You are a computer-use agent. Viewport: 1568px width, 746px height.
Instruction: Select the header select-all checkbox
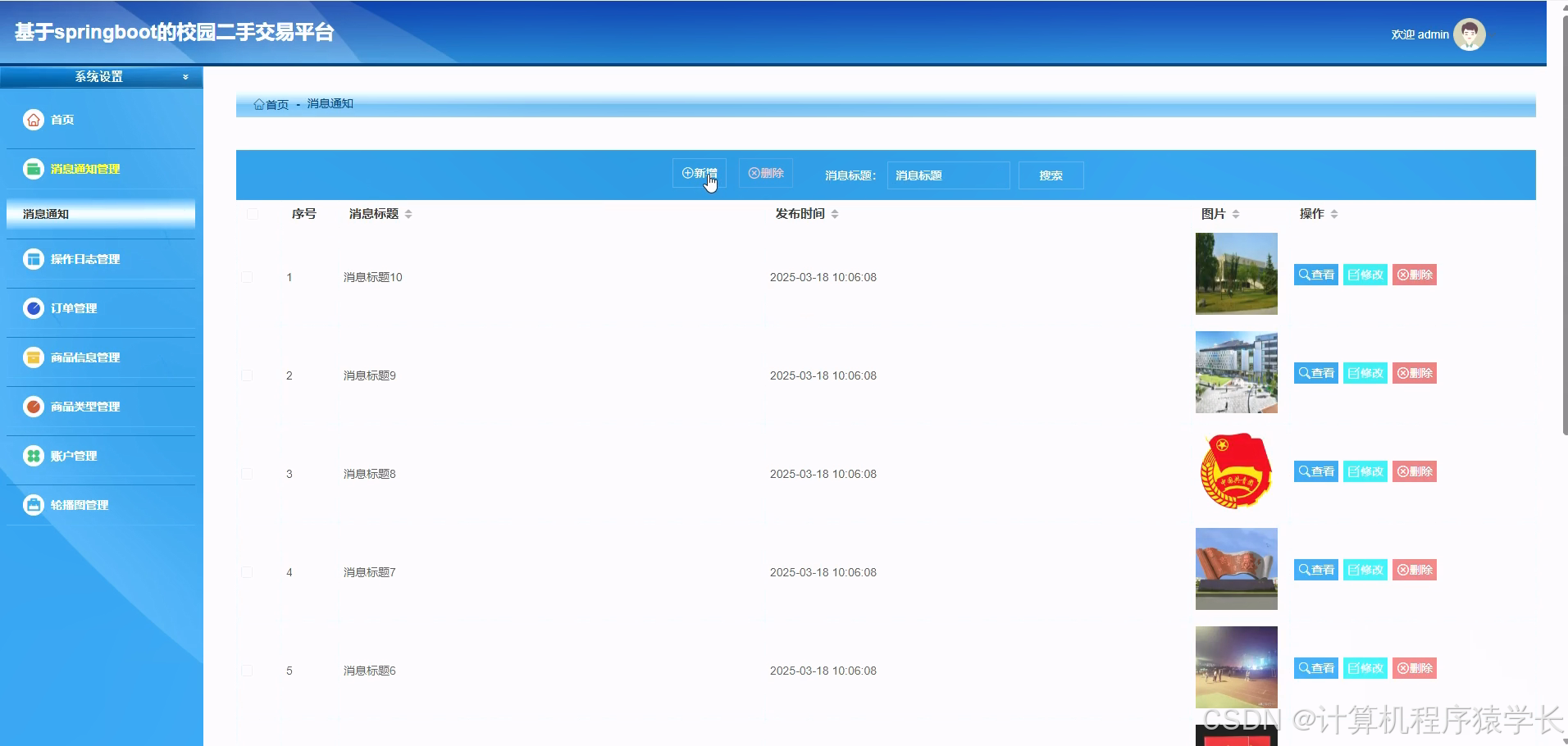point(252,214)
